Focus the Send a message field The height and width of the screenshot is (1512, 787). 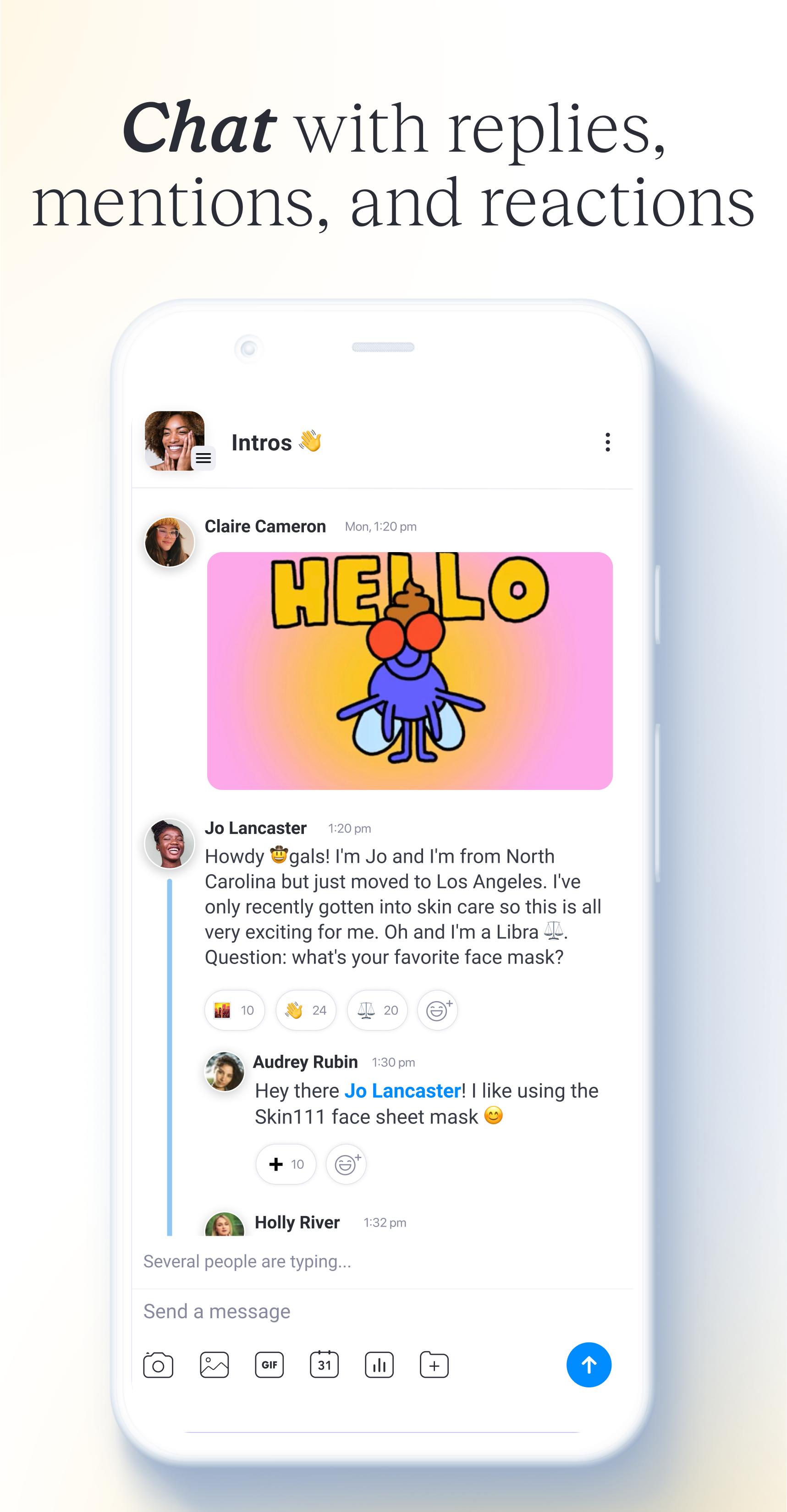pyautogui.click(x=382, y=1311)
